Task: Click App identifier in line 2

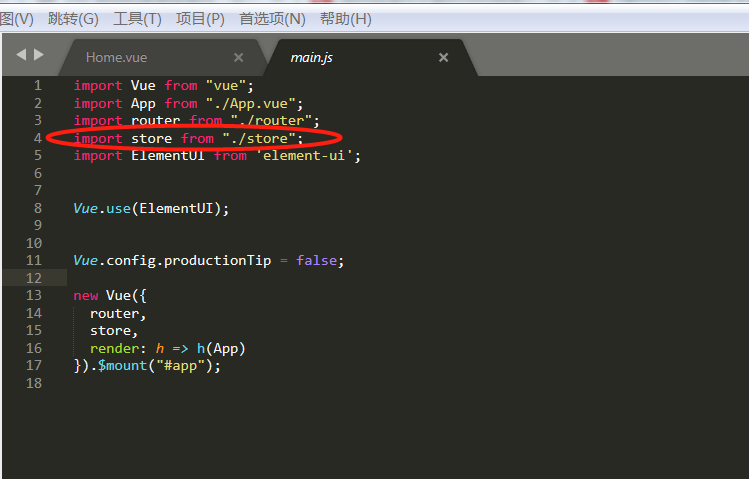Action: (143, 104)
